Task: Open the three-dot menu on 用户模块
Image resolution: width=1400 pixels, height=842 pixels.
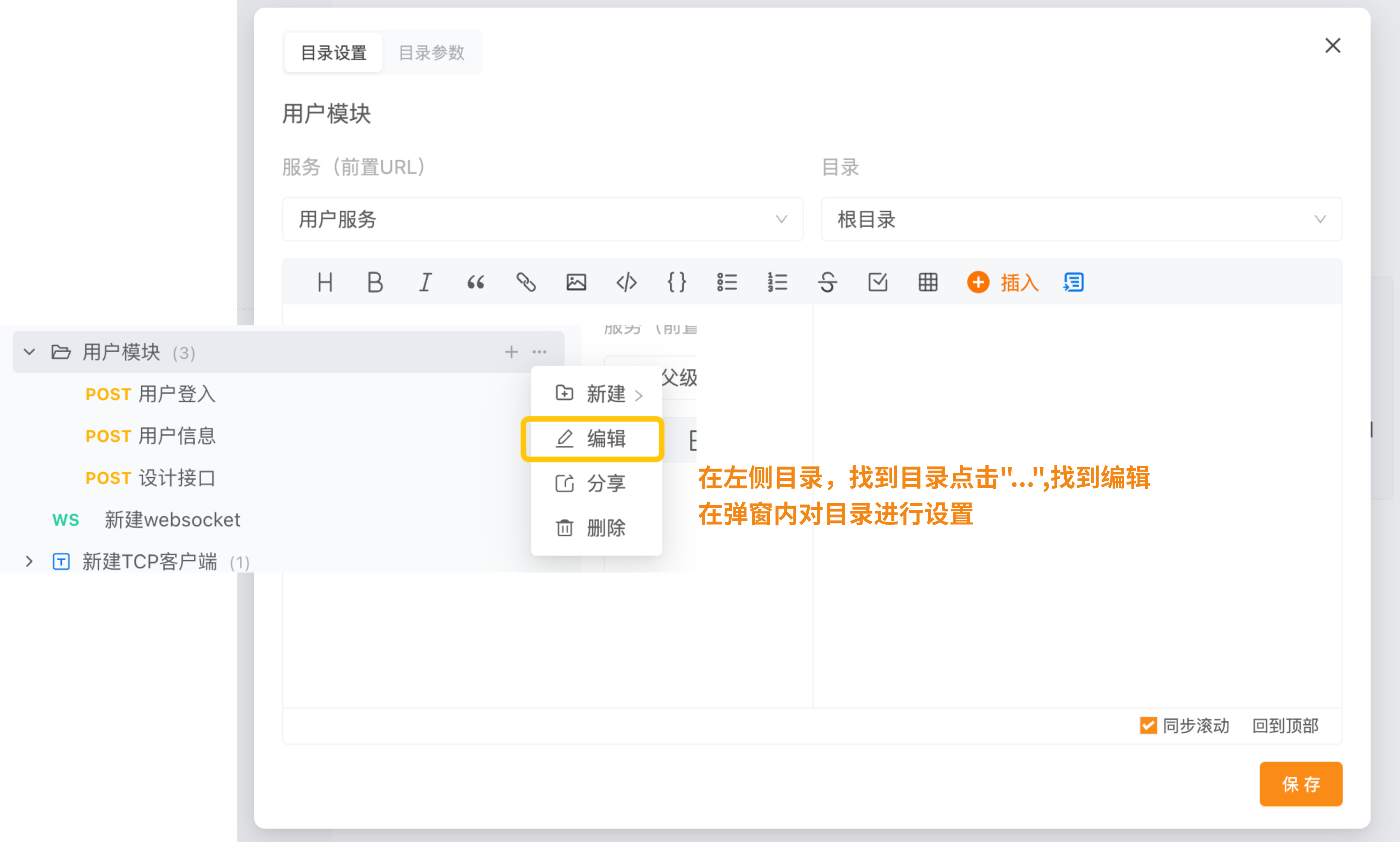Action: [539, 352]
